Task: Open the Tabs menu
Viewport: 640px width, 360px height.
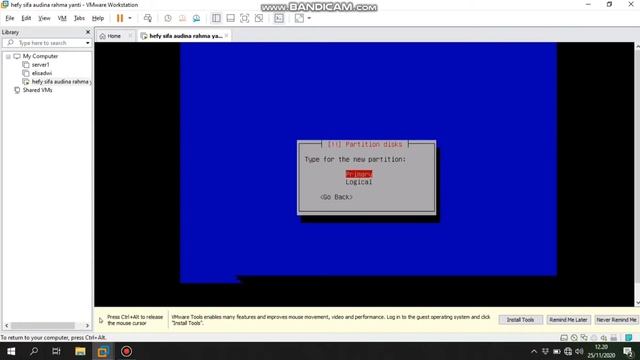Action: 79,18
